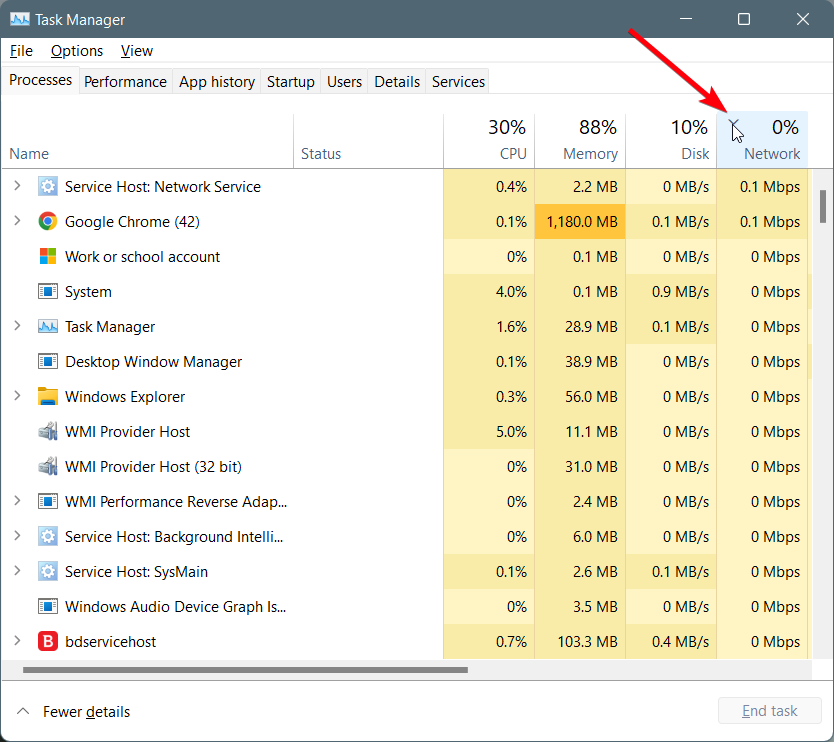Select the System process name
This screenshot has height=742, width=834.
[x=88, y=291]
